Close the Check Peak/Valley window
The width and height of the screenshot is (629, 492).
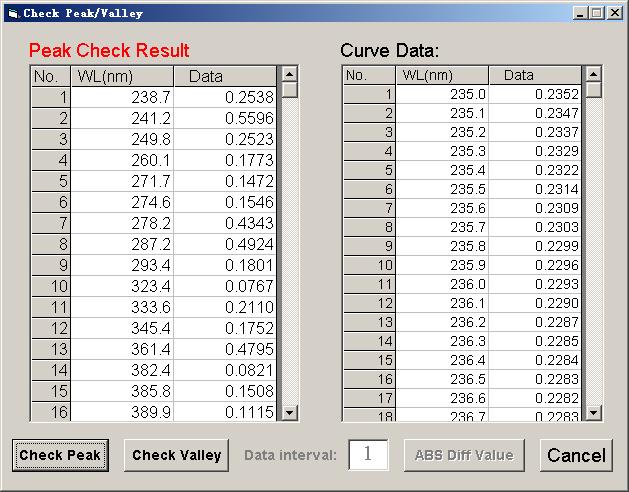click(615, 13)
